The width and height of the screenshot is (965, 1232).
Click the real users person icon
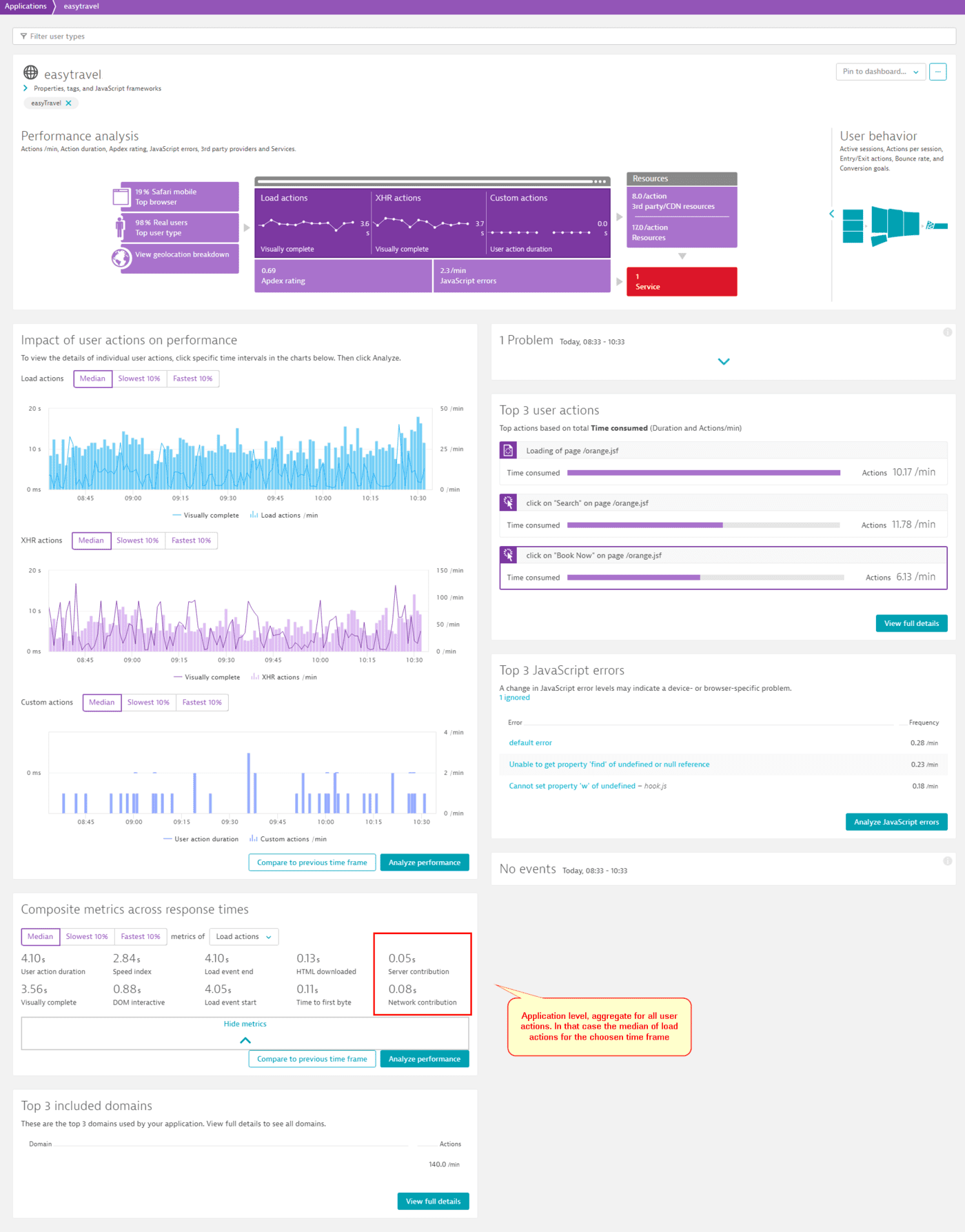(x=121, y=227)
